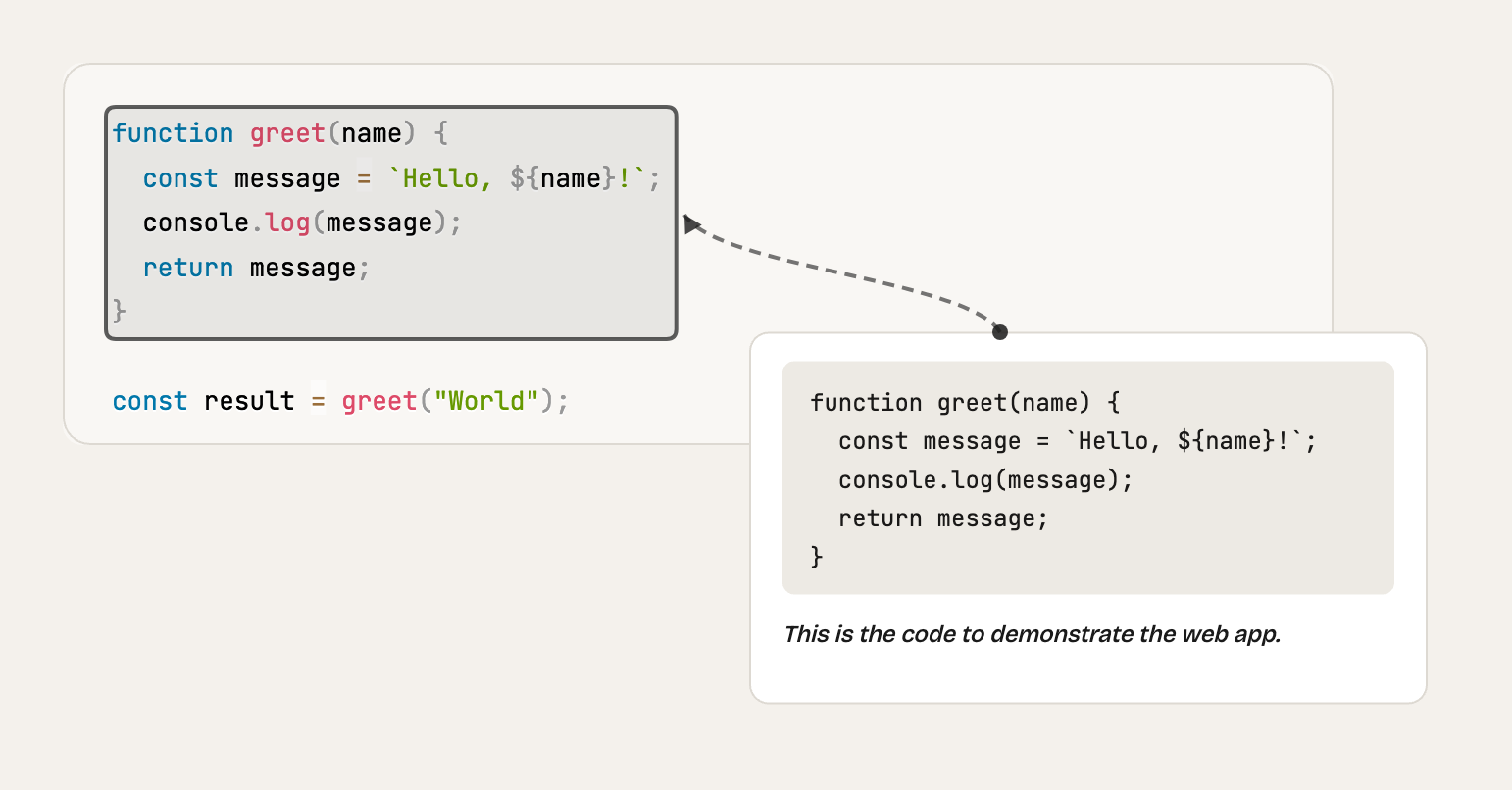Click the caption about demonstrating the web app
Viewport: 1512px width, 790px height.
1033,634
